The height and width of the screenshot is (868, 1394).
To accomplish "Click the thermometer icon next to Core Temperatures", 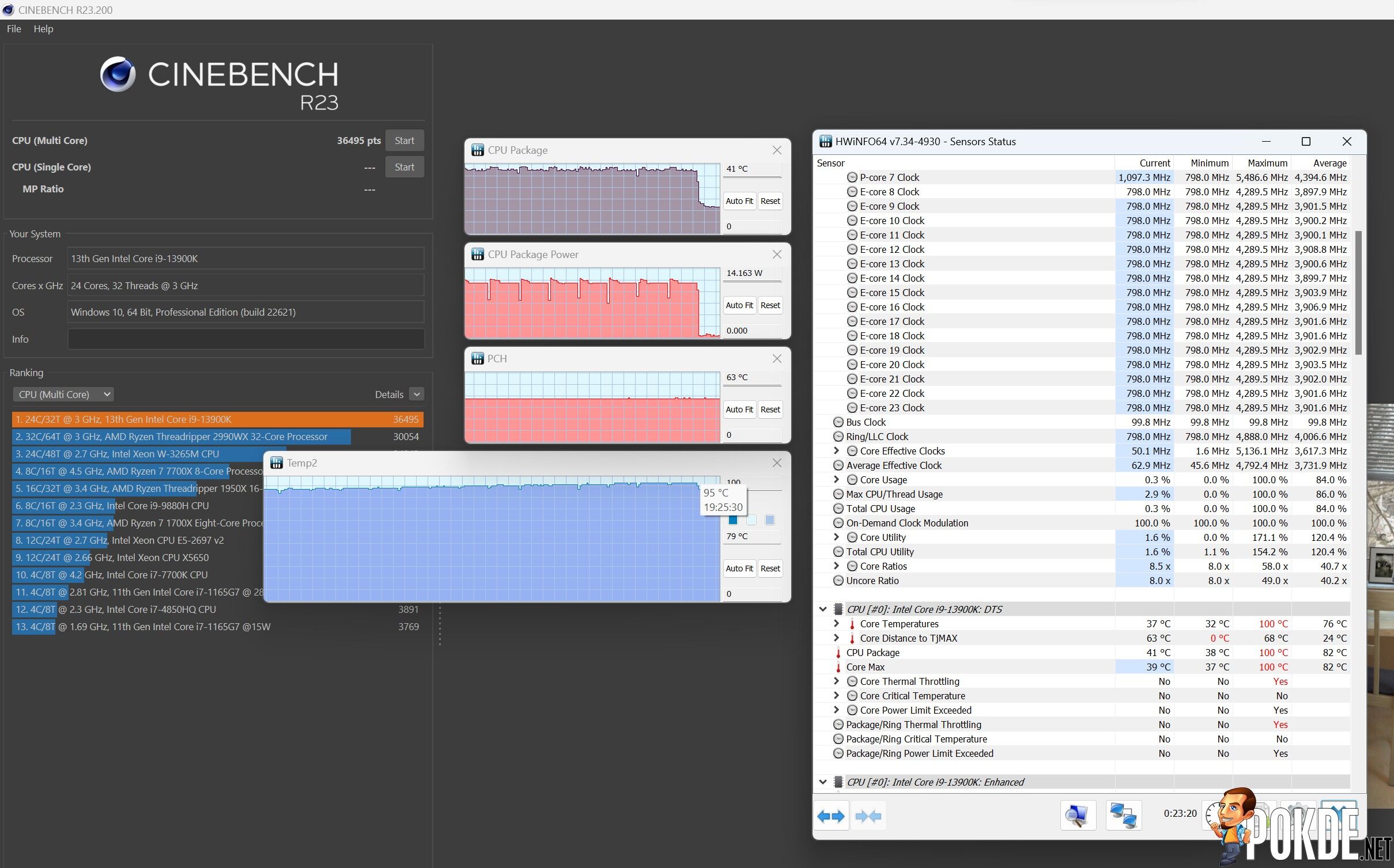I will point(852,624).
